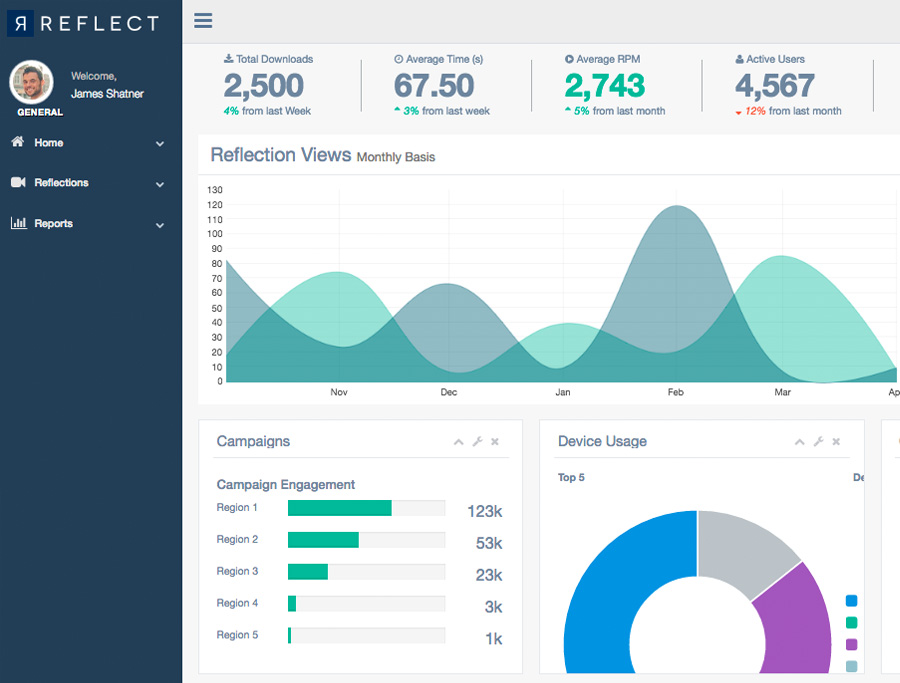Viewport: 900px width, 683px height.
Task: Click the green up arrow by 3%
Action: (397, 109)
